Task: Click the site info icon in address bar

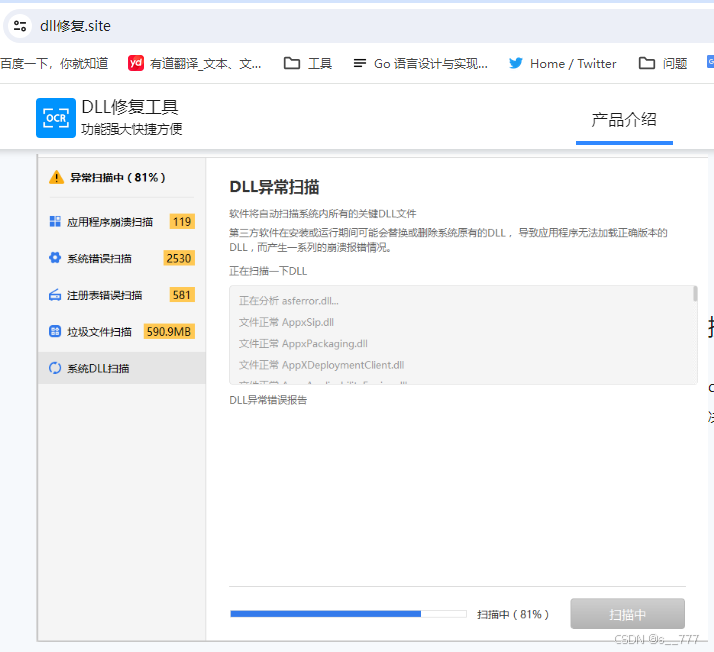Action: point(20,26)
